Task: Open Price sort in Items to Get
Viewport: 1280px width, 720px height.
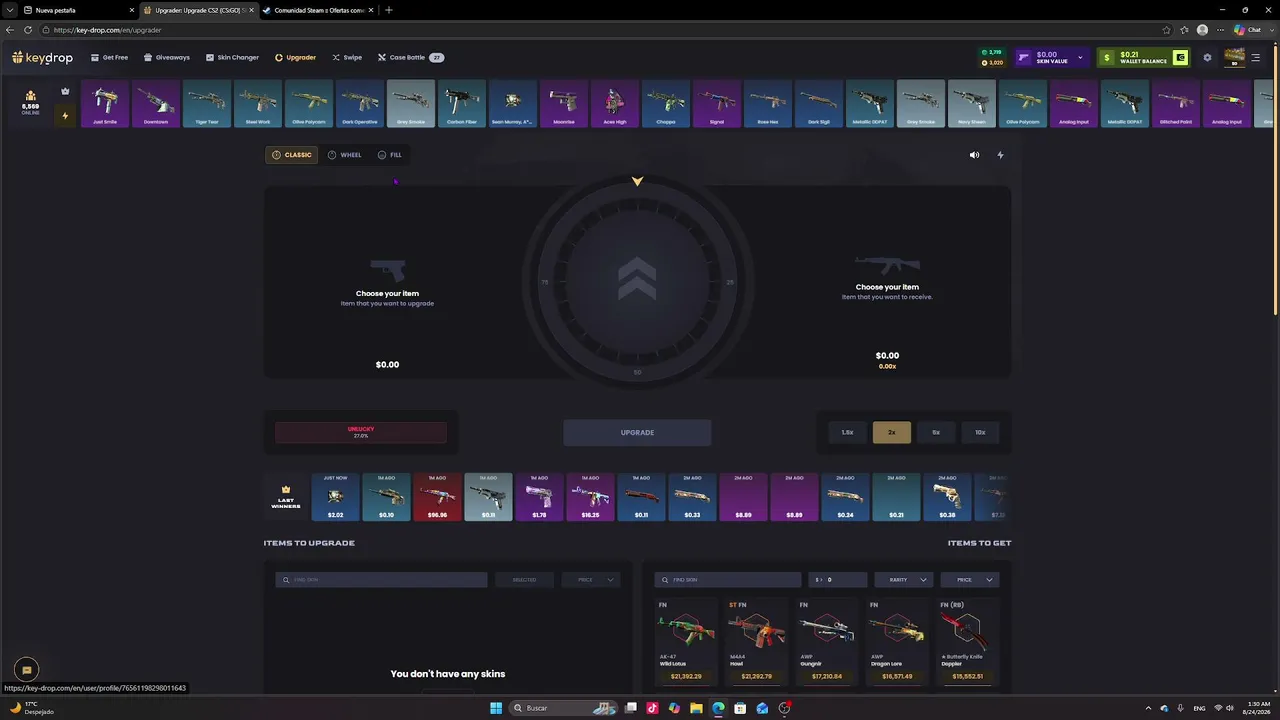Action: click(x=970, y=580)
